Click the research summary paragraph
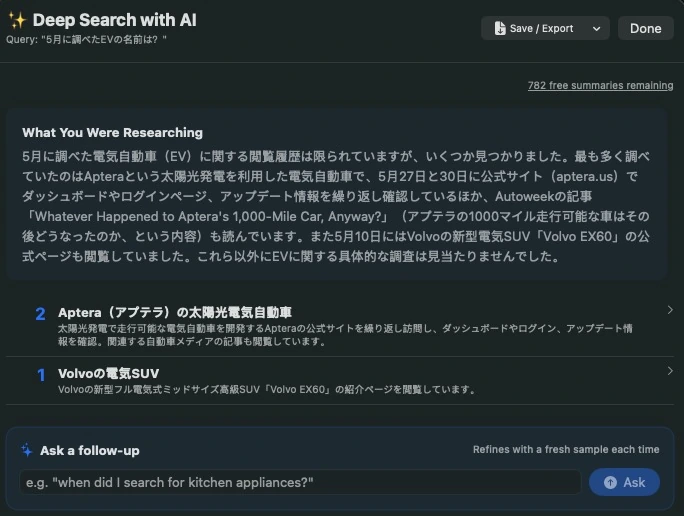This screenshot has width=684, height=516. [336, 206]
